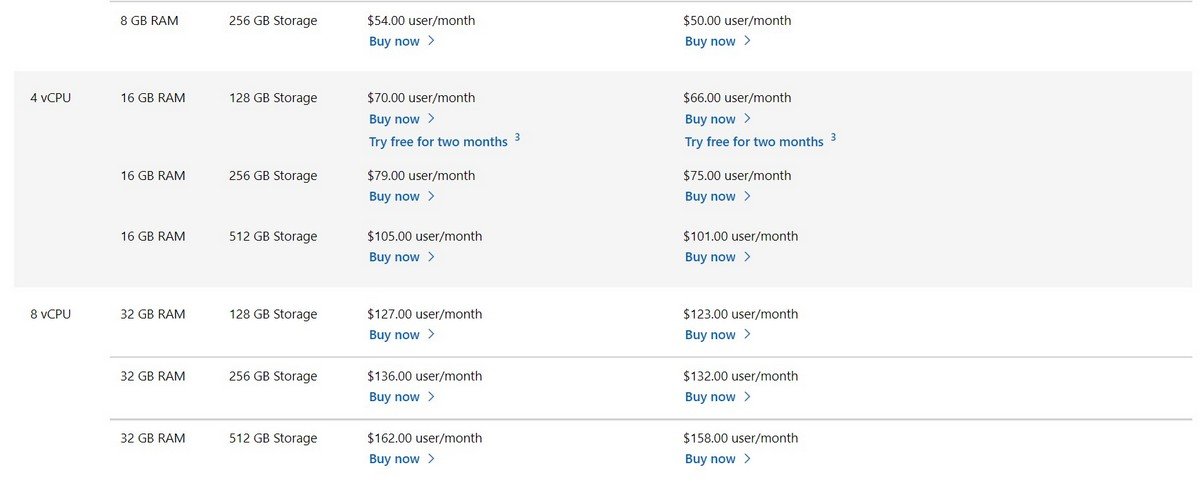Open Try free for two months under $66.00

tap(754, 142)
